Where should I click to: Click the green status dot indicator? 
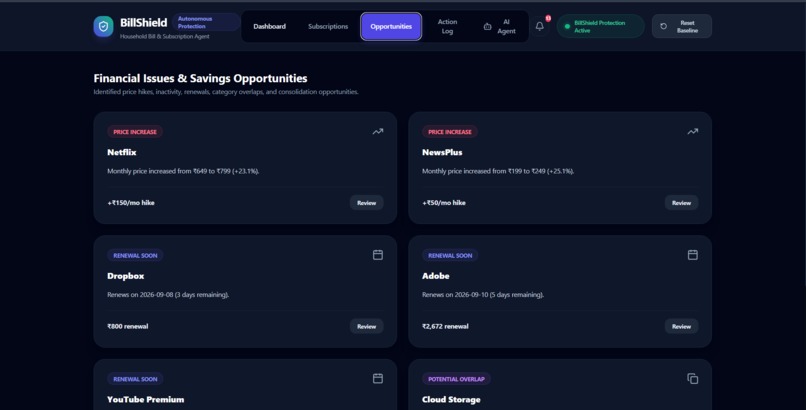[567, 27]
